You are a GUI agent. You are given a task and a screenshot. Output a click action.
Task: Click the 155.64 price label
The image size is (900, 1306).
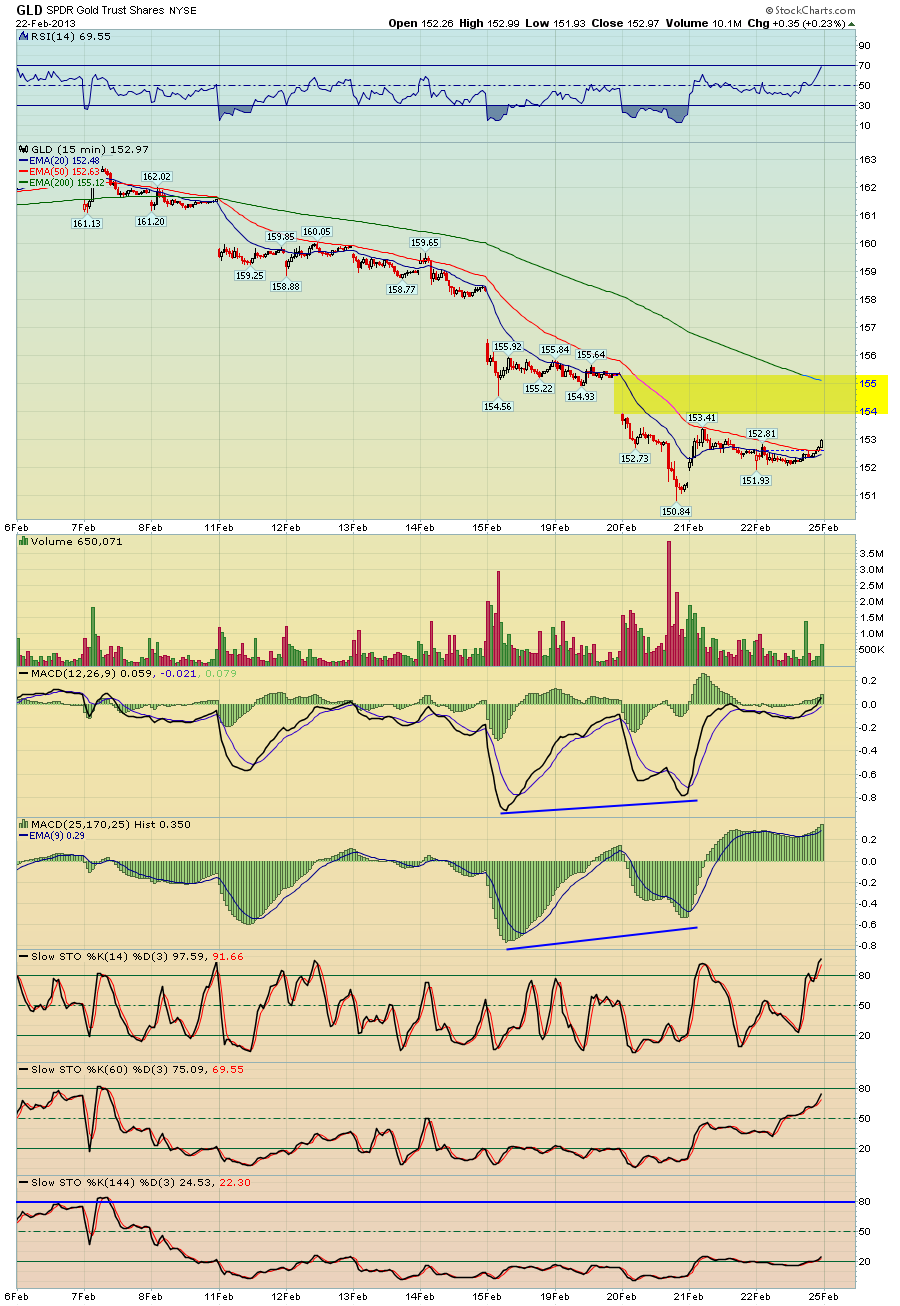click(591, 354)
